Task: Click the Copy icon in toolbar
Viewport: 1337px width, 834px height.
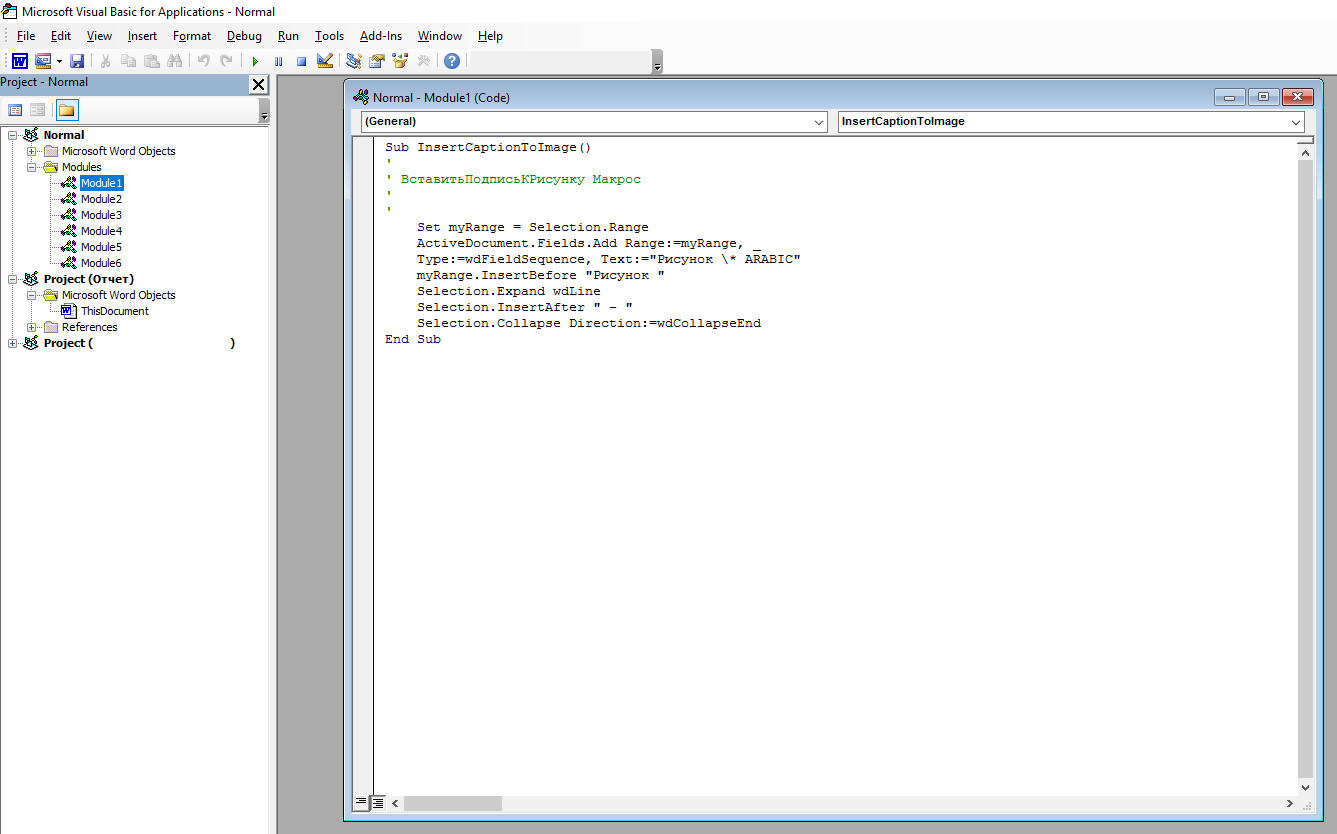Action: coord(128,61)
